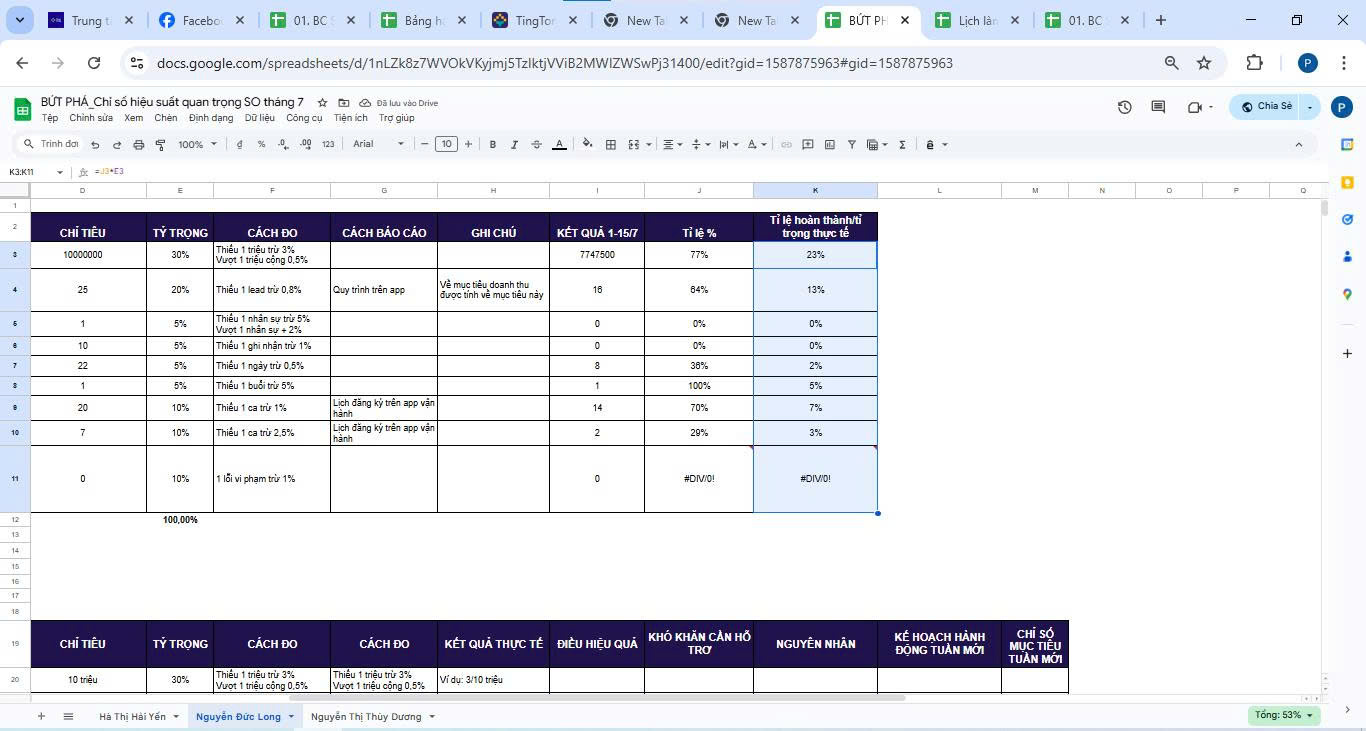Click the Functions sigma icon
The height and width of the screenshot is (731, 1366).
(902, 145)
